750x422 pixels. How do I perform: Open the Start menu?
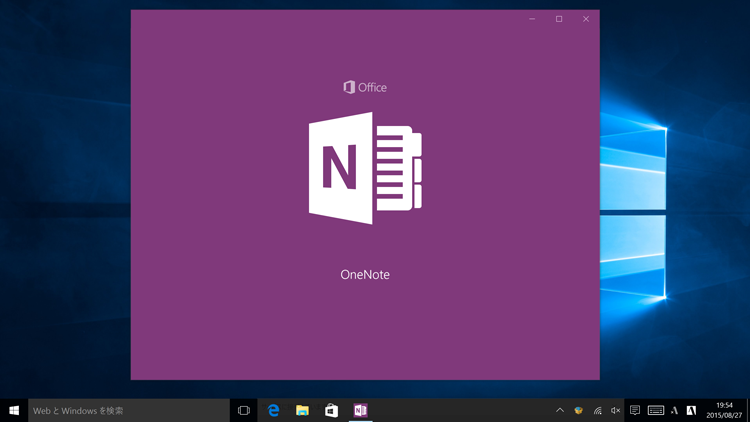[14, 410]
